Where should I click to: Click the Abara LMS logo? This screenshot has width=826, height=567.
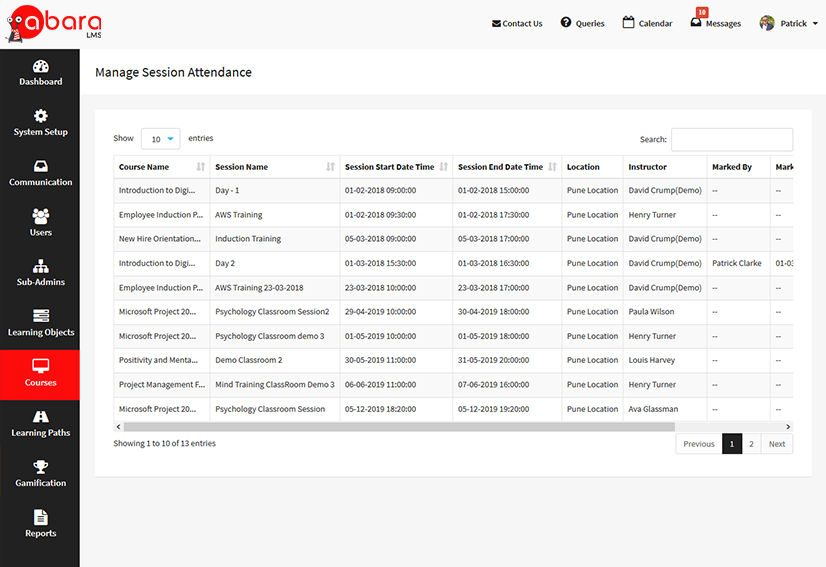click(54, 24)
